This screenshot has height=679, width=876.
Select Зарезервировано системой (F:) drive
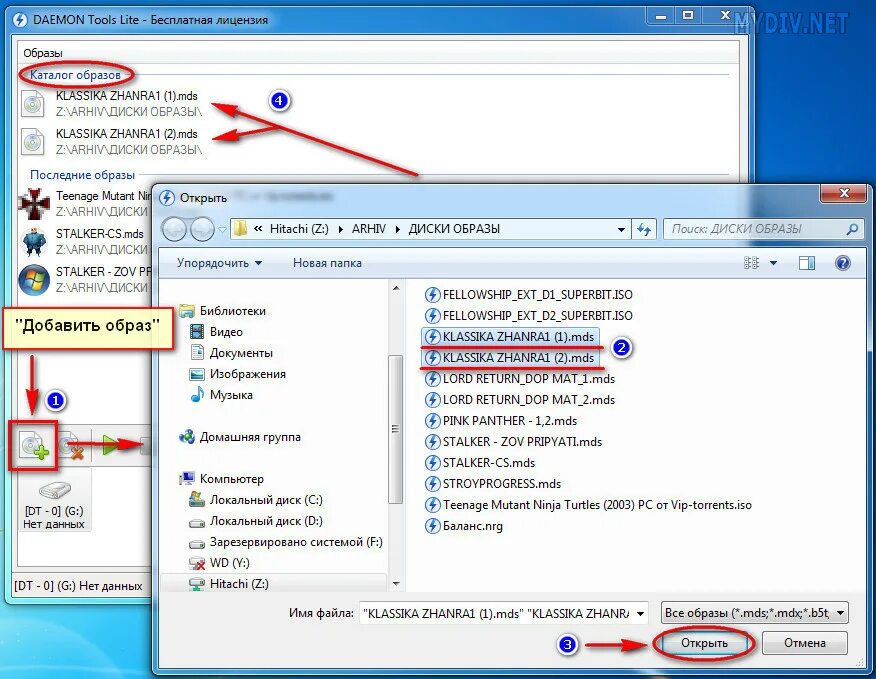(x=286, y=542)
